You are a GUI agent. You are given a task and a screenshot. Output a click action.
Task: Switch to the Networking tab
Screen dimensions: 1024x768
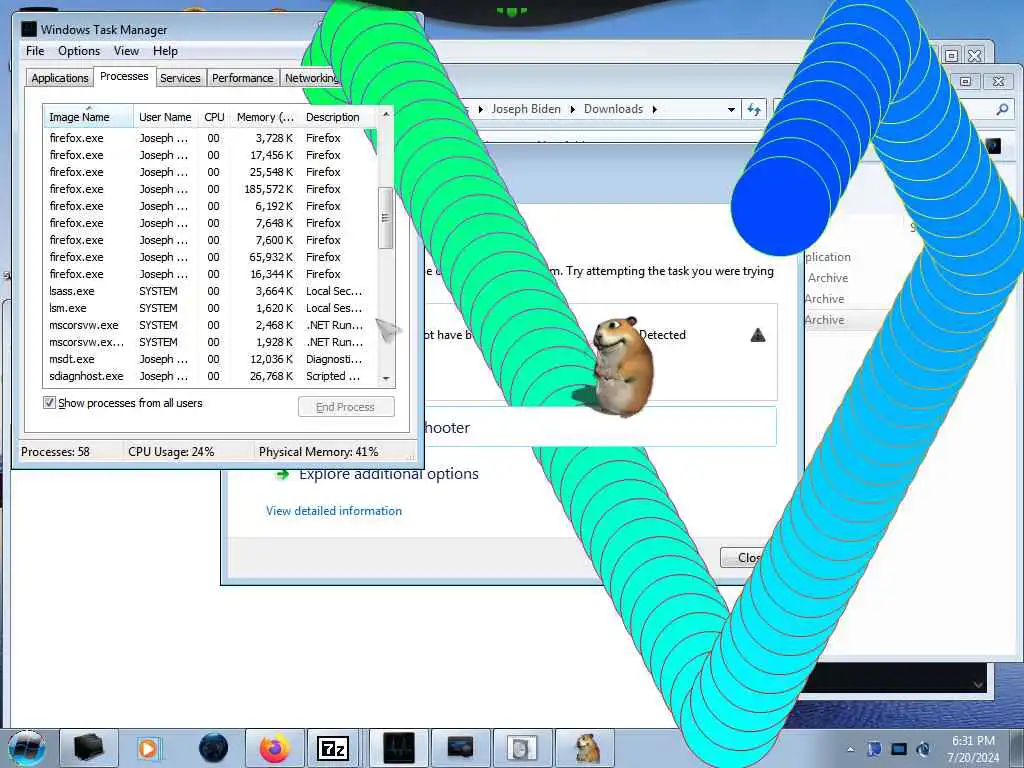[311, 78]
